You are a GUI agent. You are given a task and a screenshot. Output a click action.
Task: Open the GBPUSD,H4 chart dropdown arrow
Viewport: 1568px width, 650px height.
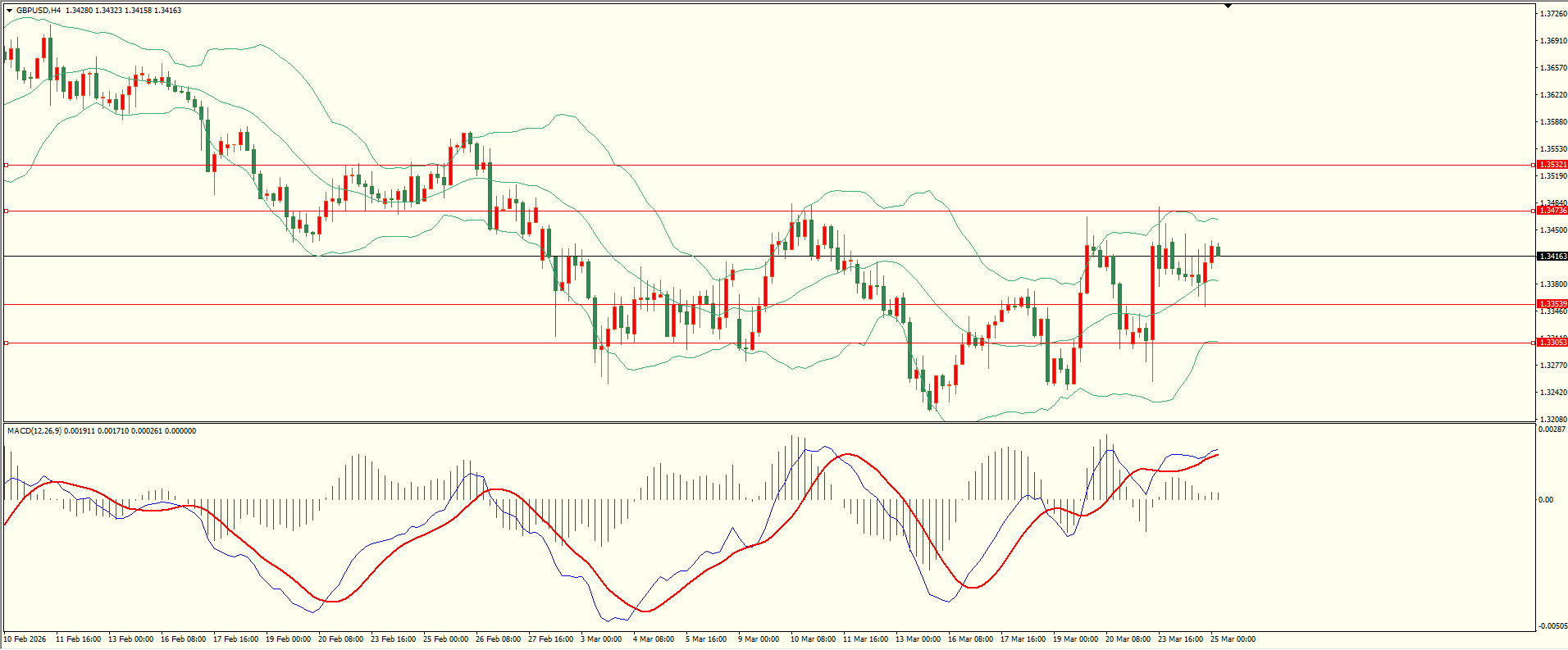[10, 11]
